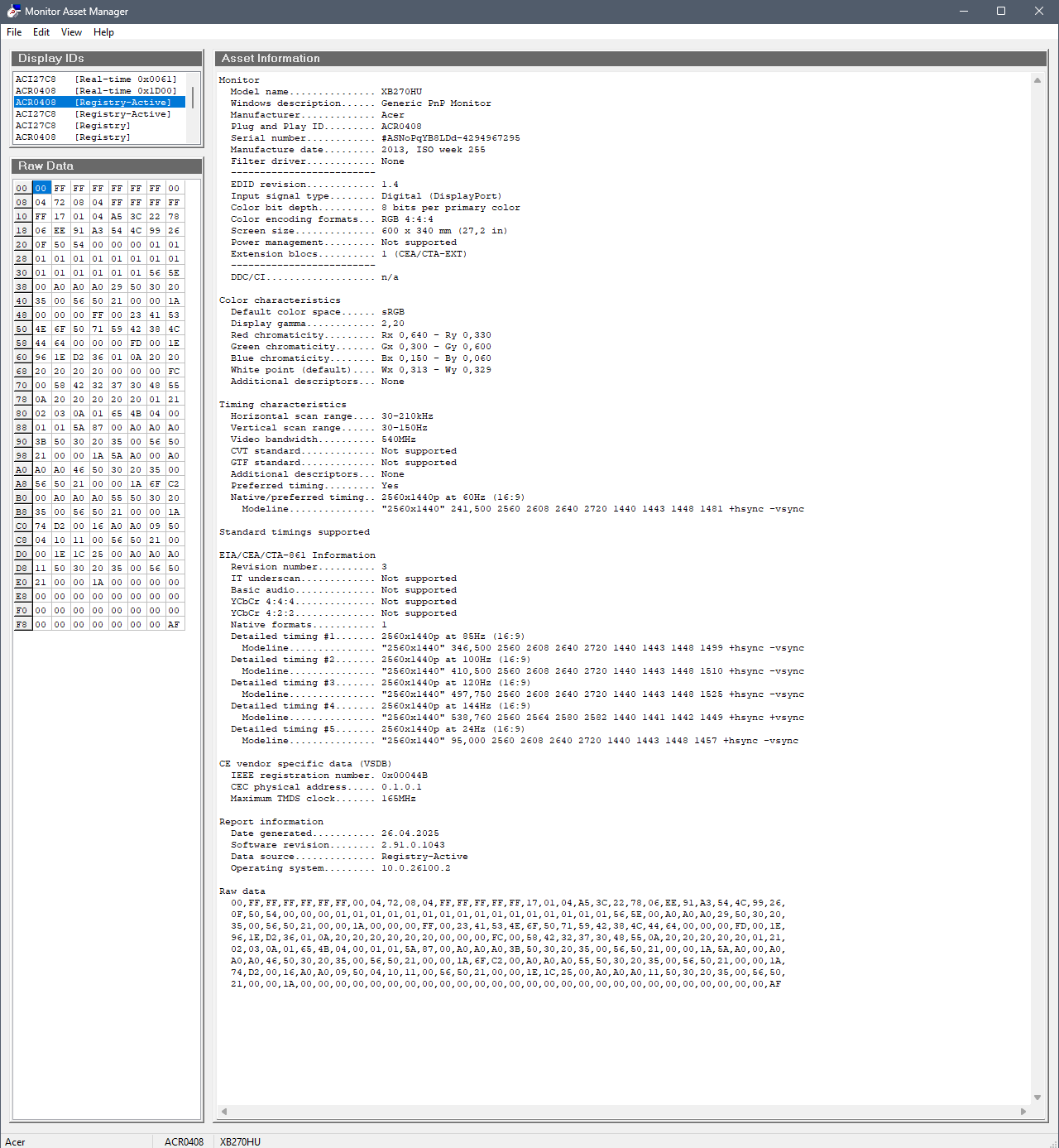
Task: Click Detailed timing #1 85Hz line
Action: [378, 636]
